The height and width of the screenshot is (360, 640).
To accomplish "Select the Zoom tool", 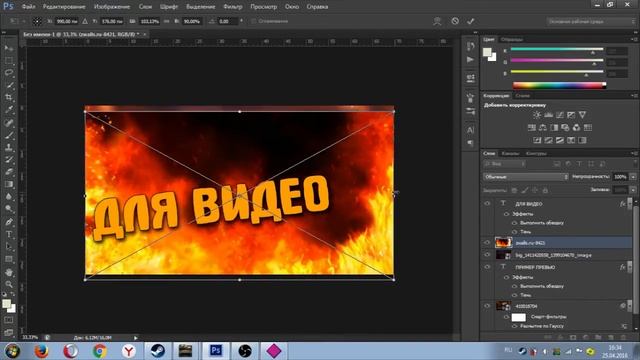I will point(9,284).
